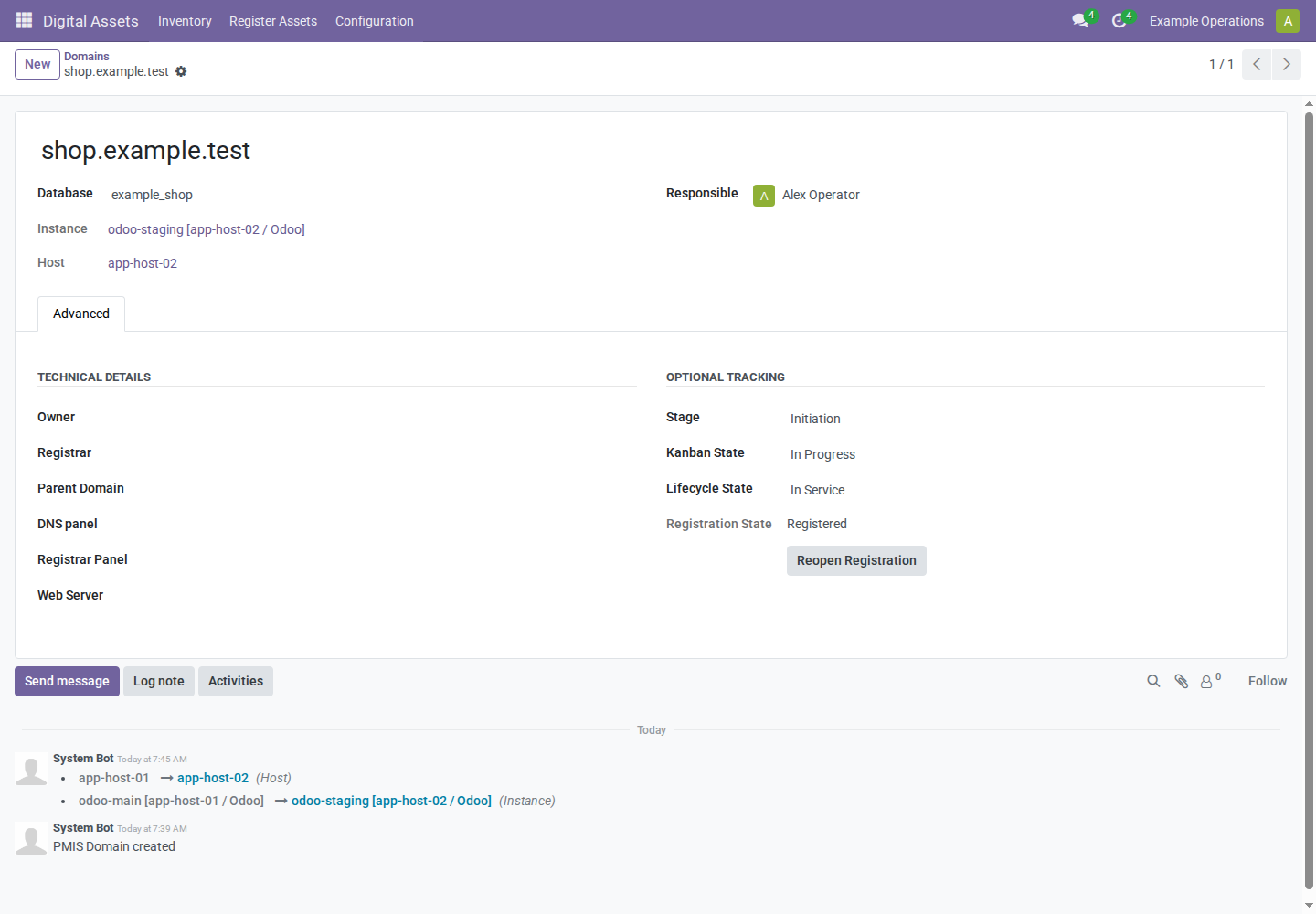This screenshot has width=1316, height=914.
Task: Open Log note composer
Action: click(x=159, y=681)
